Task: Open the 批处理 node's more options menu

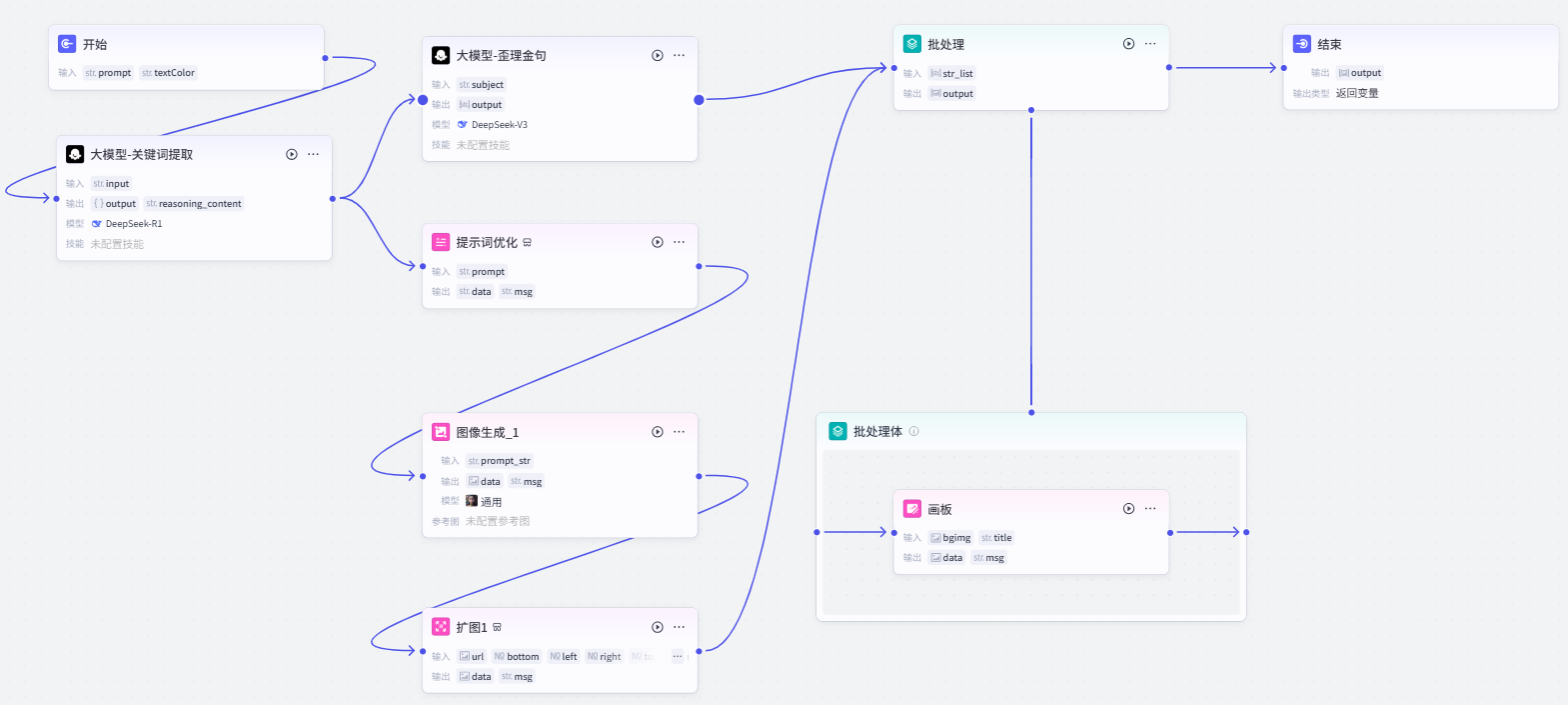Action: point(1150,44)
